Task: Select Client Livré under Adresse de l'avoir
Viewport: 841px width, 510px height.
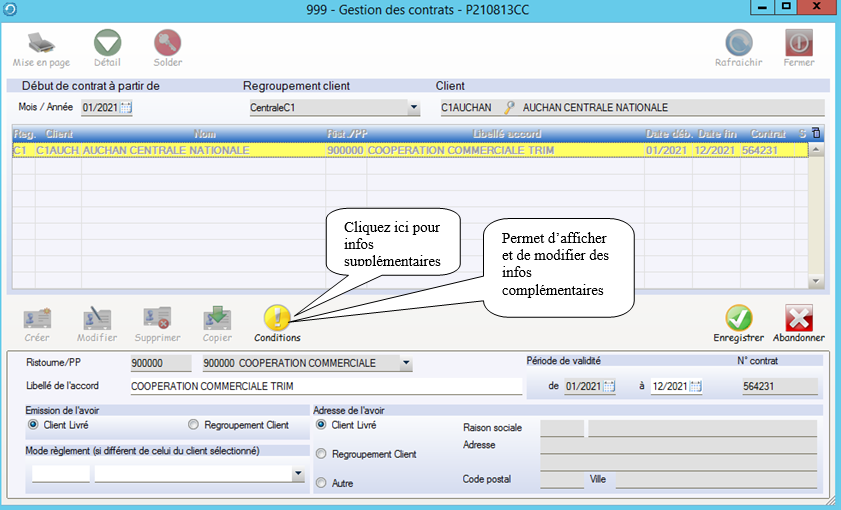Action: [321, 424]
